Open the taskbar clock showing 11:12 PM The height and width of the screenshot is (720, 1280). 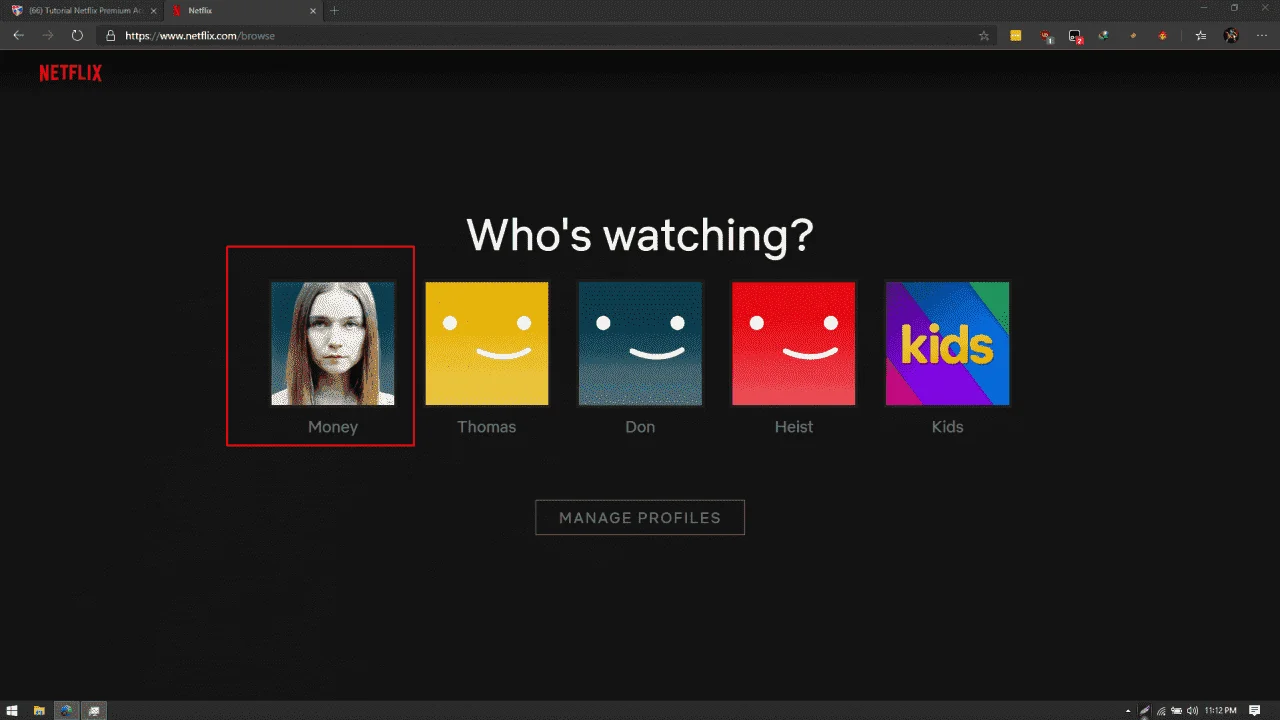point(1223,711)
